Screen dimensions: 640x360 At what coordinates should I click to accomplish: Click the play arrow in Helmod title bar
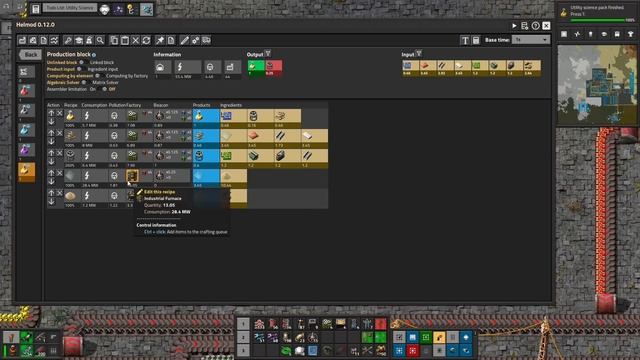[x=514, y=26]
